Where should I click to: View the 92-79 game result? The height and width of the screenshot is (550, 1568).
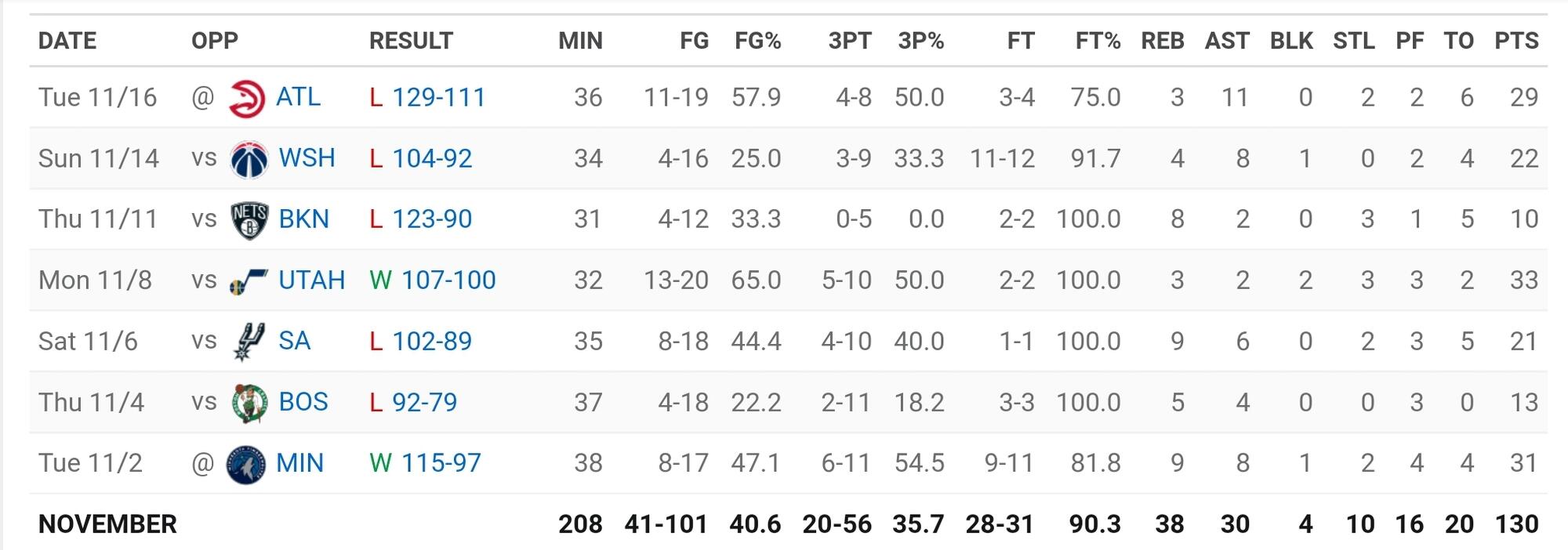pos(424,402)
